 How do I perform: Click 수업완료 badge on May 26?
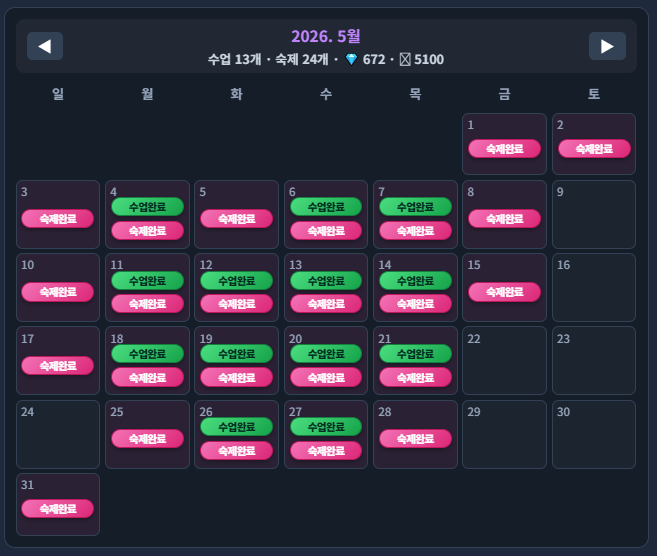click(x=236, y=427)
